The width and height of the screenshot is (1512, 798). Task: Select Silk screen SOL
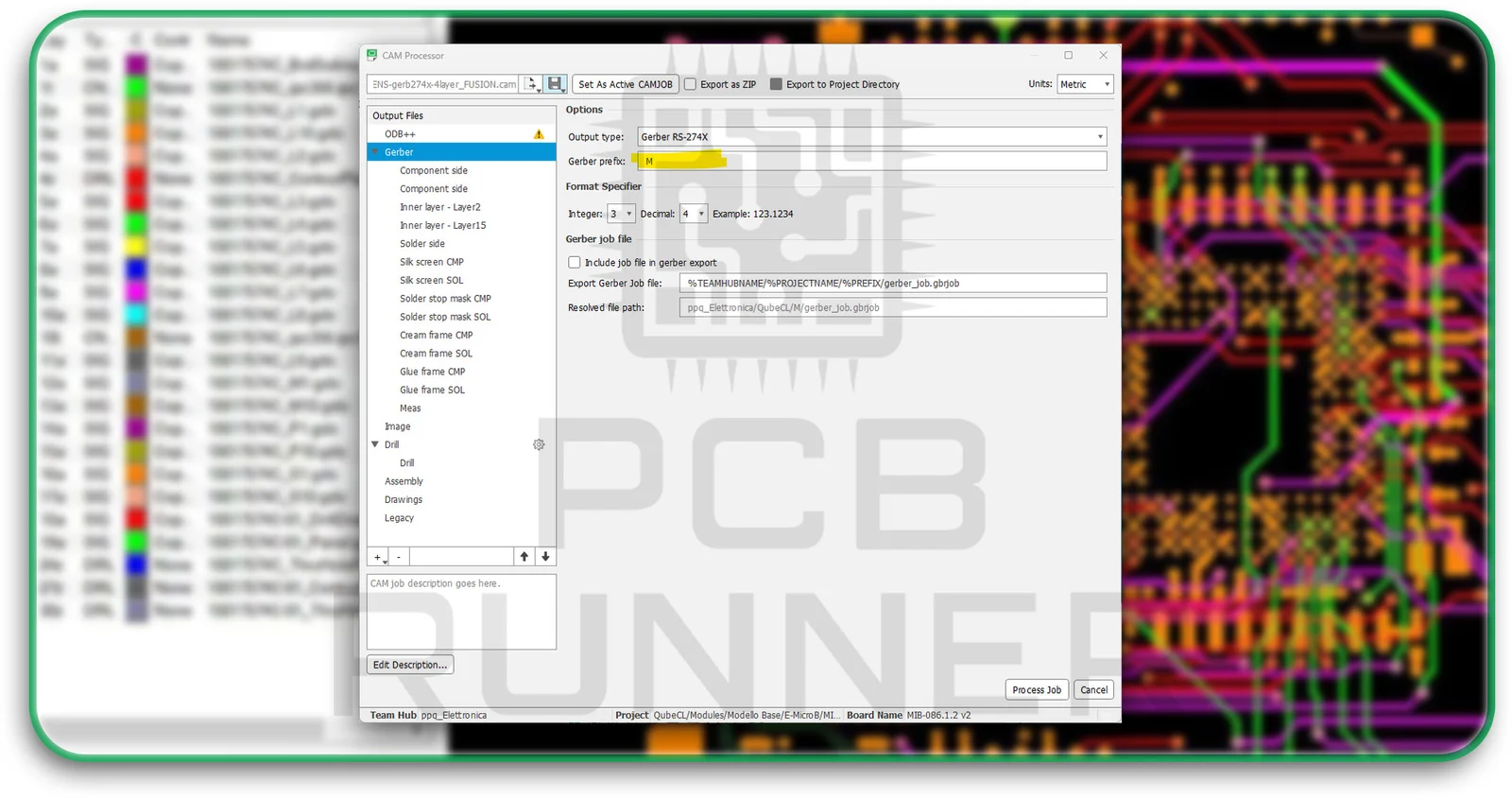(432, 281)
